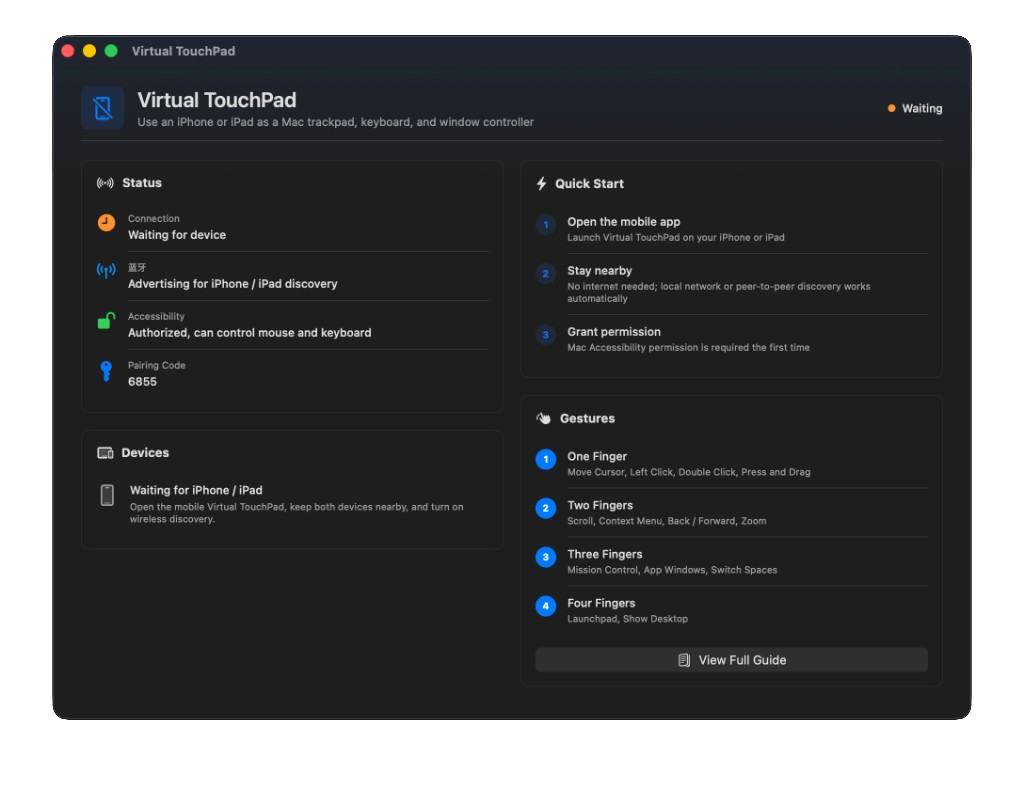
Task: Click the green unlocked padlock Accessibility icon
Action: (106, 320)
